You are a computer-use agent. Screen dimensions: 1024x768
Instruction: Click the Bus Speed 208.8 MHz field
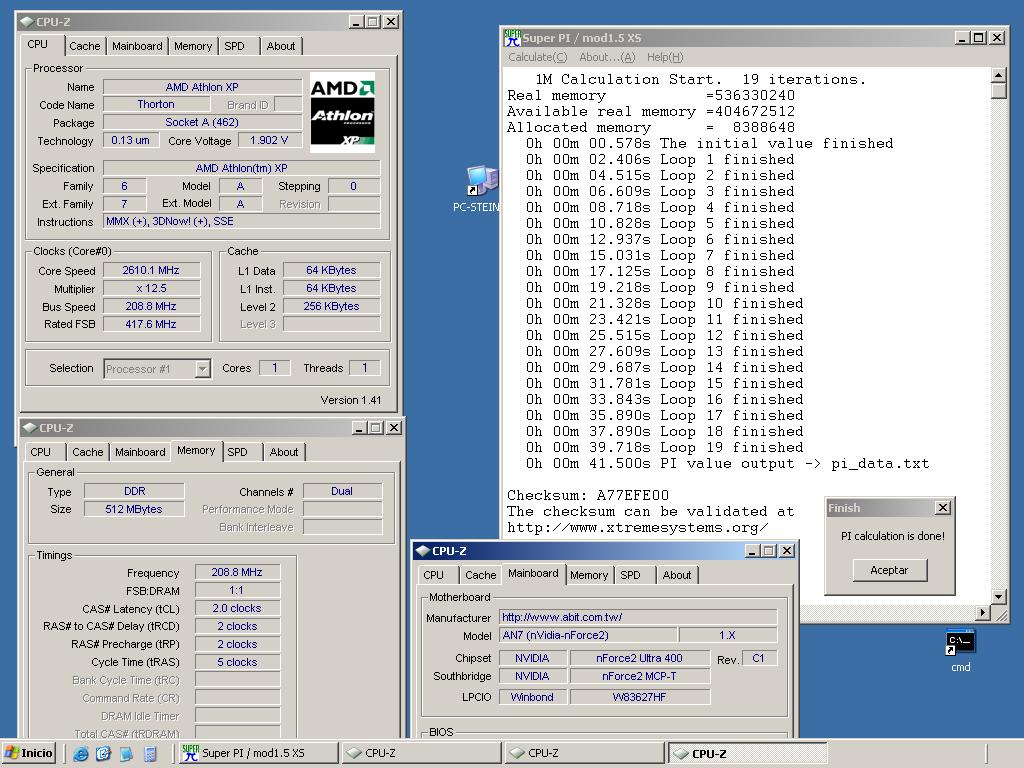(151, 306)
